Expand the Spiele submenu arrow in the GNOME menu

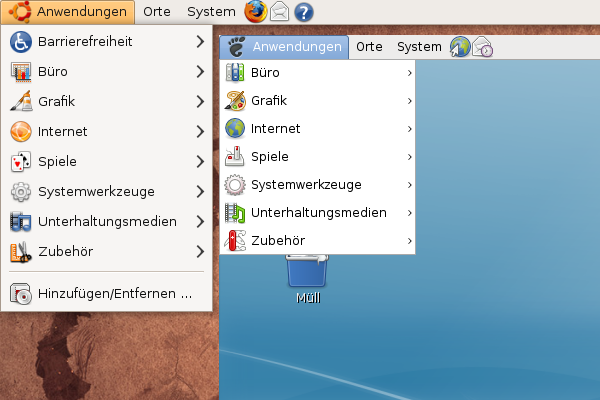point(409,157)
